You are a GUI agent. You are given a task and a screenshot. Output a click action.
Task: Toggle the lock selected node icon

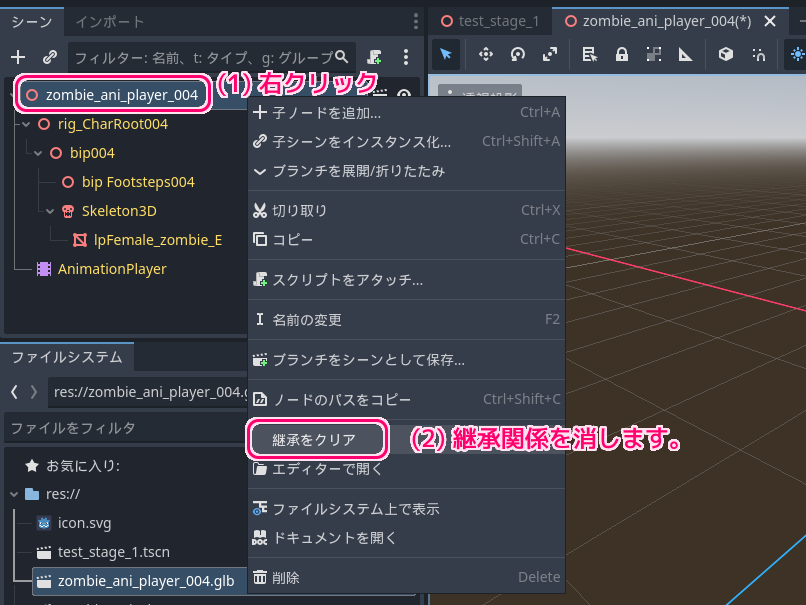pyautogui.click(x=621, y=55)
